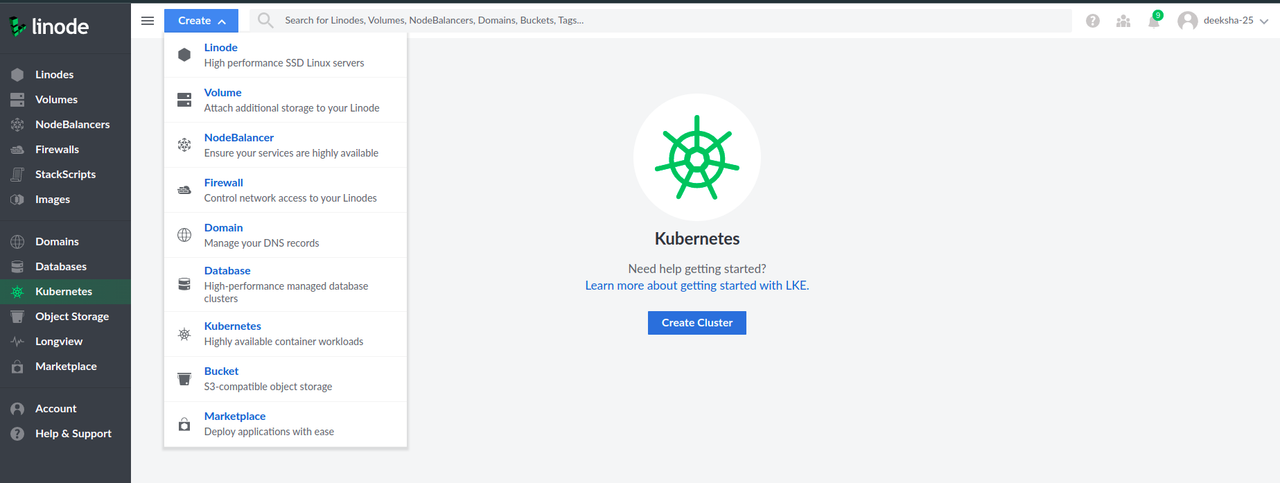Click the deeksha-25 username
Viewport: 1280px width, 483px height.
pos(1228,21)
